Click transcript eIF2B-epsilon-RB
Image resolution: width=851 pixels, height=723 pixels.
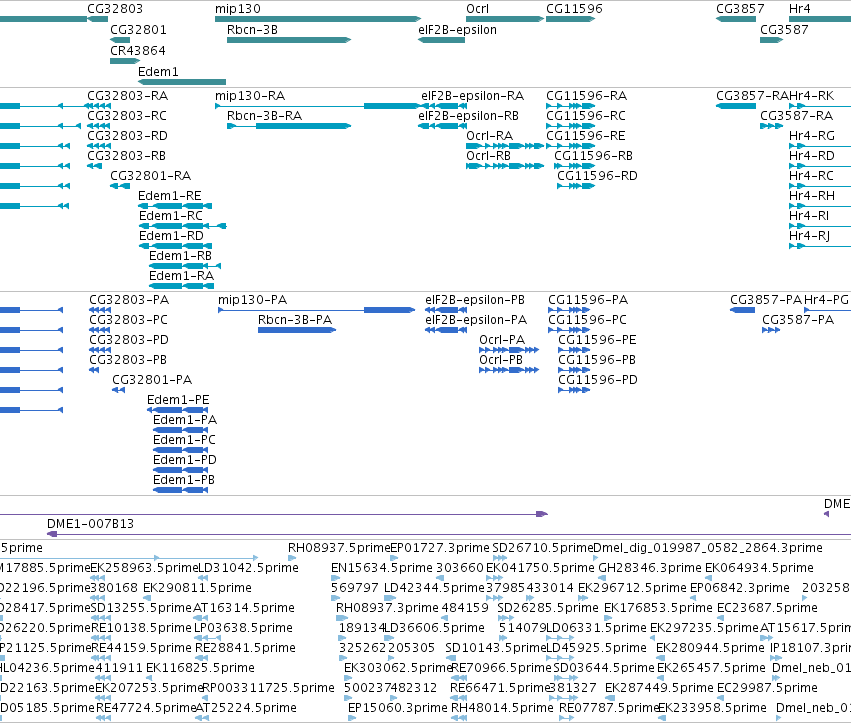(x=441, y=126)
